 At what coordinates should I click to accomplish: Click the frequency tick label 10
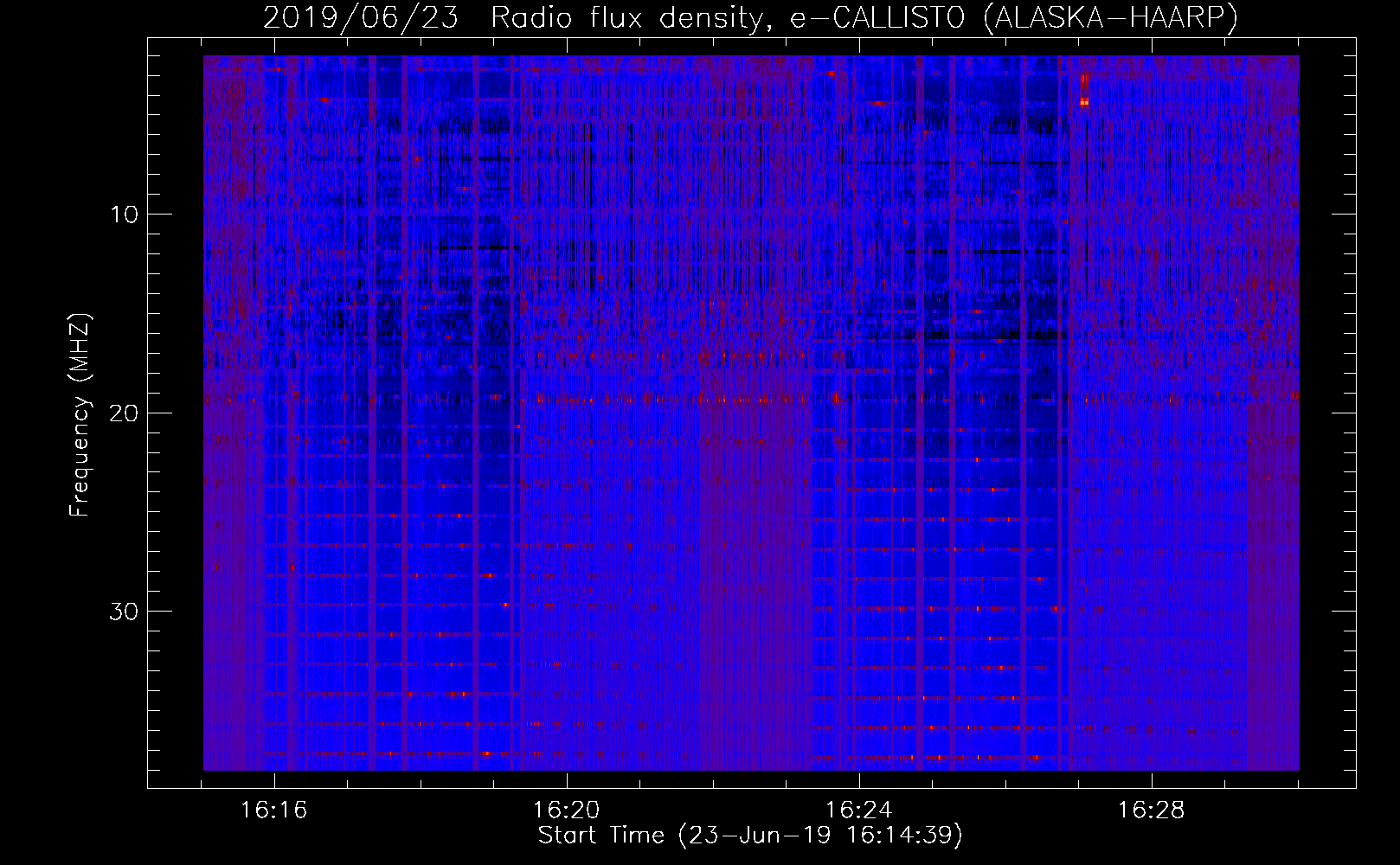click(x=124, y=215)
